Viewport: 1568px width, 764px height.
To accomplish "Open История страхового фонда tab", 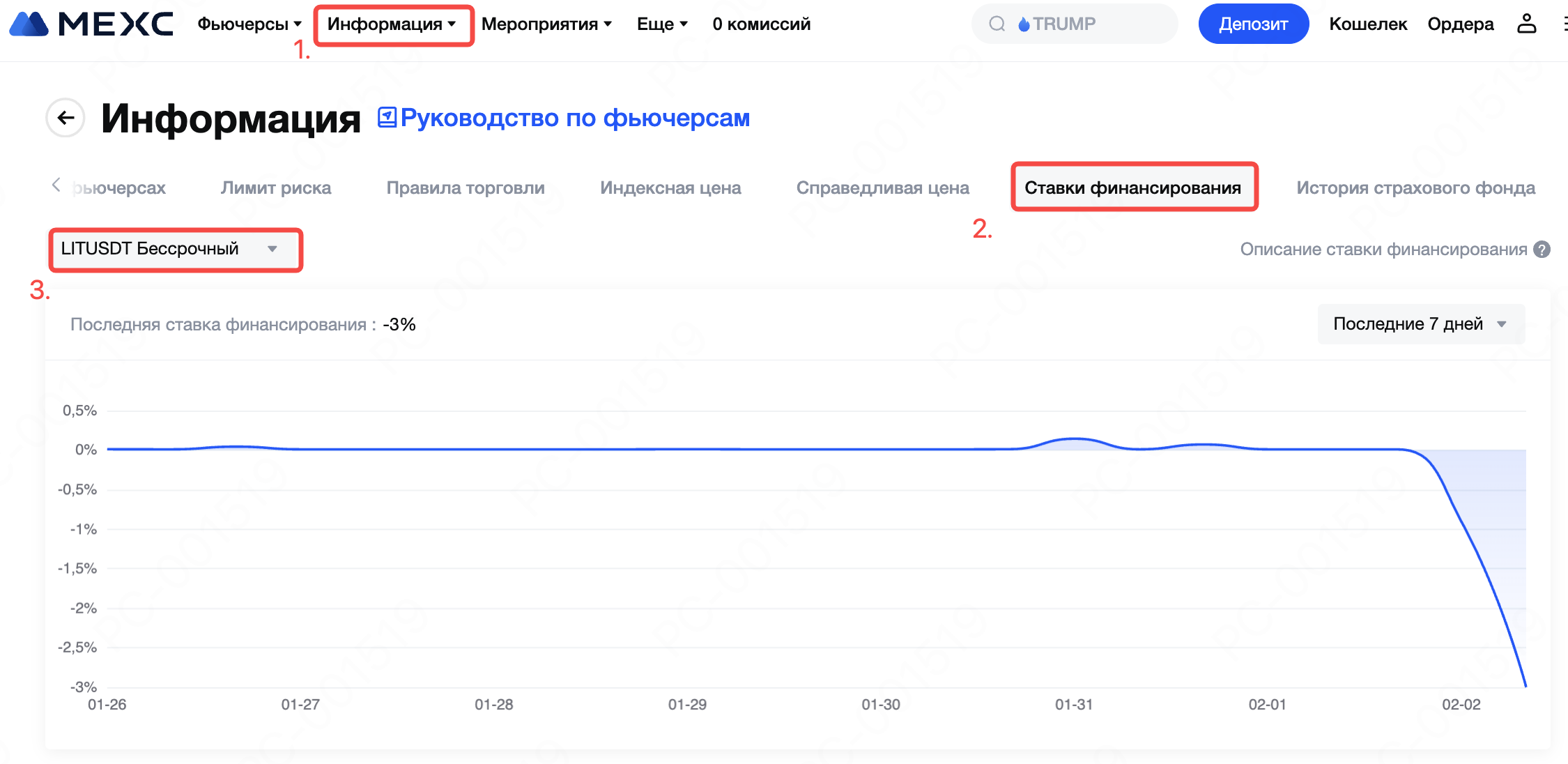I will 1415,188.
